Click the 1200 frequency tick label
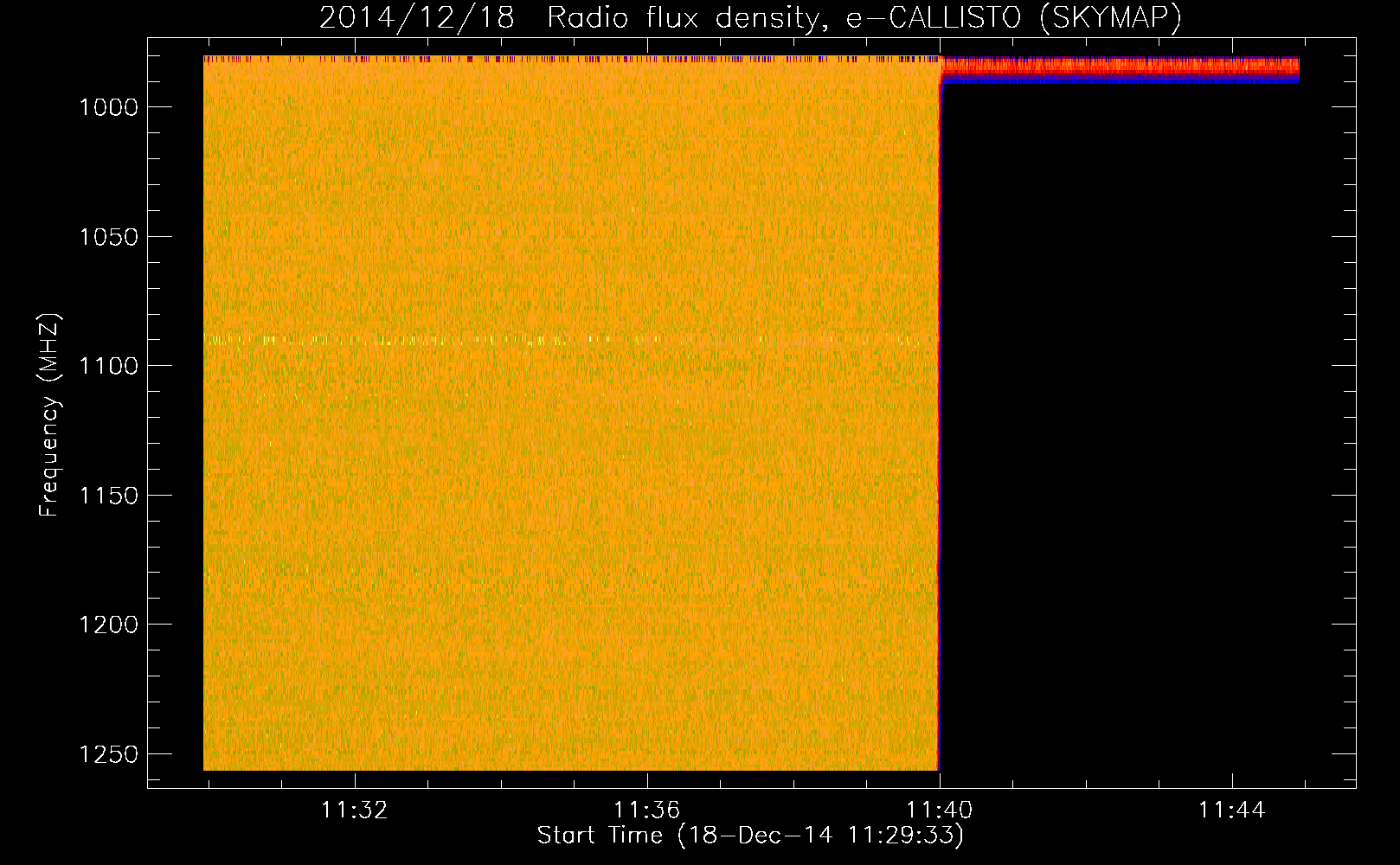The image size is (1400, 865). tap(108, 625)
